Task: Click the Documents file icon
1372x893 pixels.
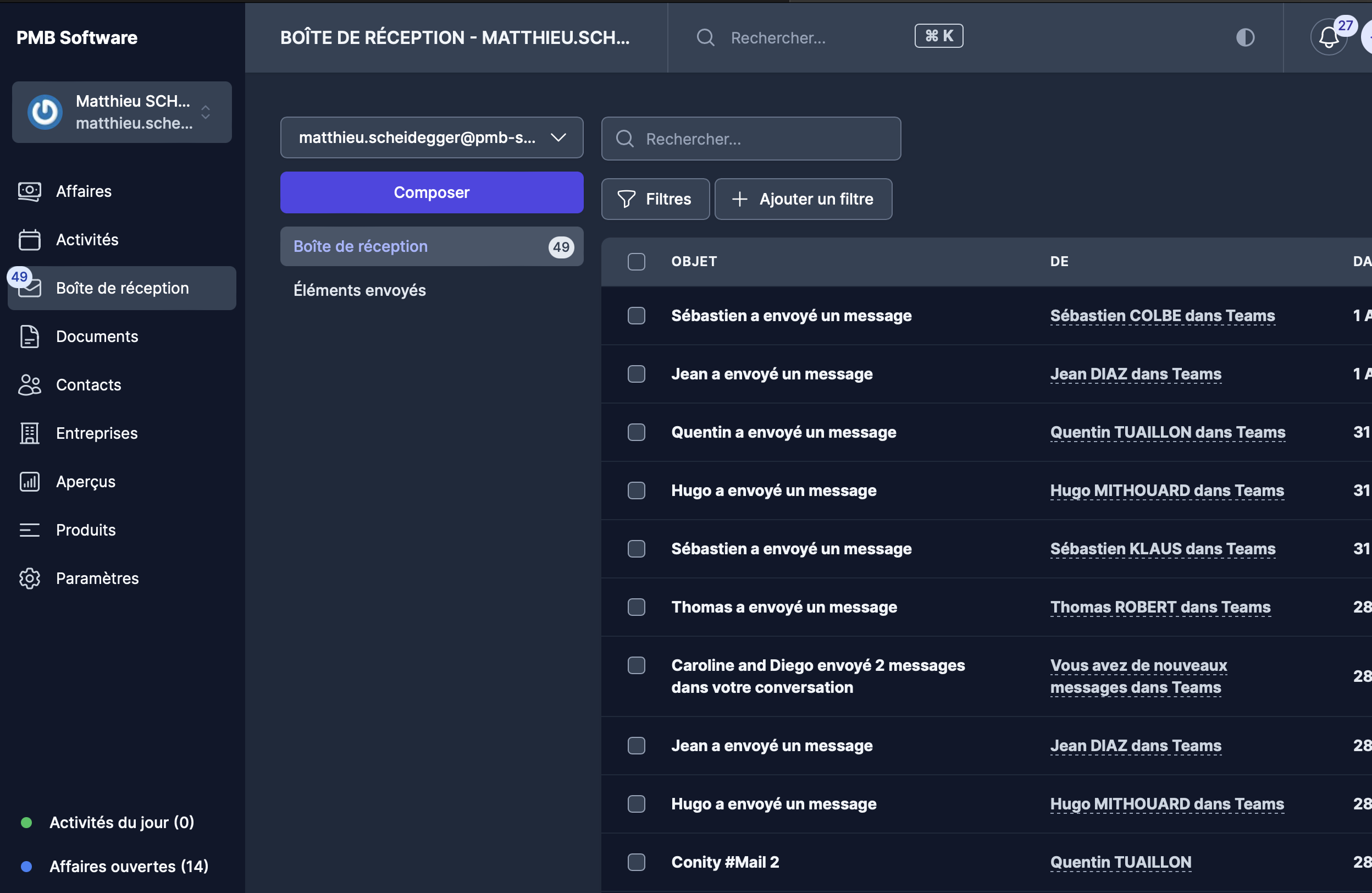Action: 29,337
